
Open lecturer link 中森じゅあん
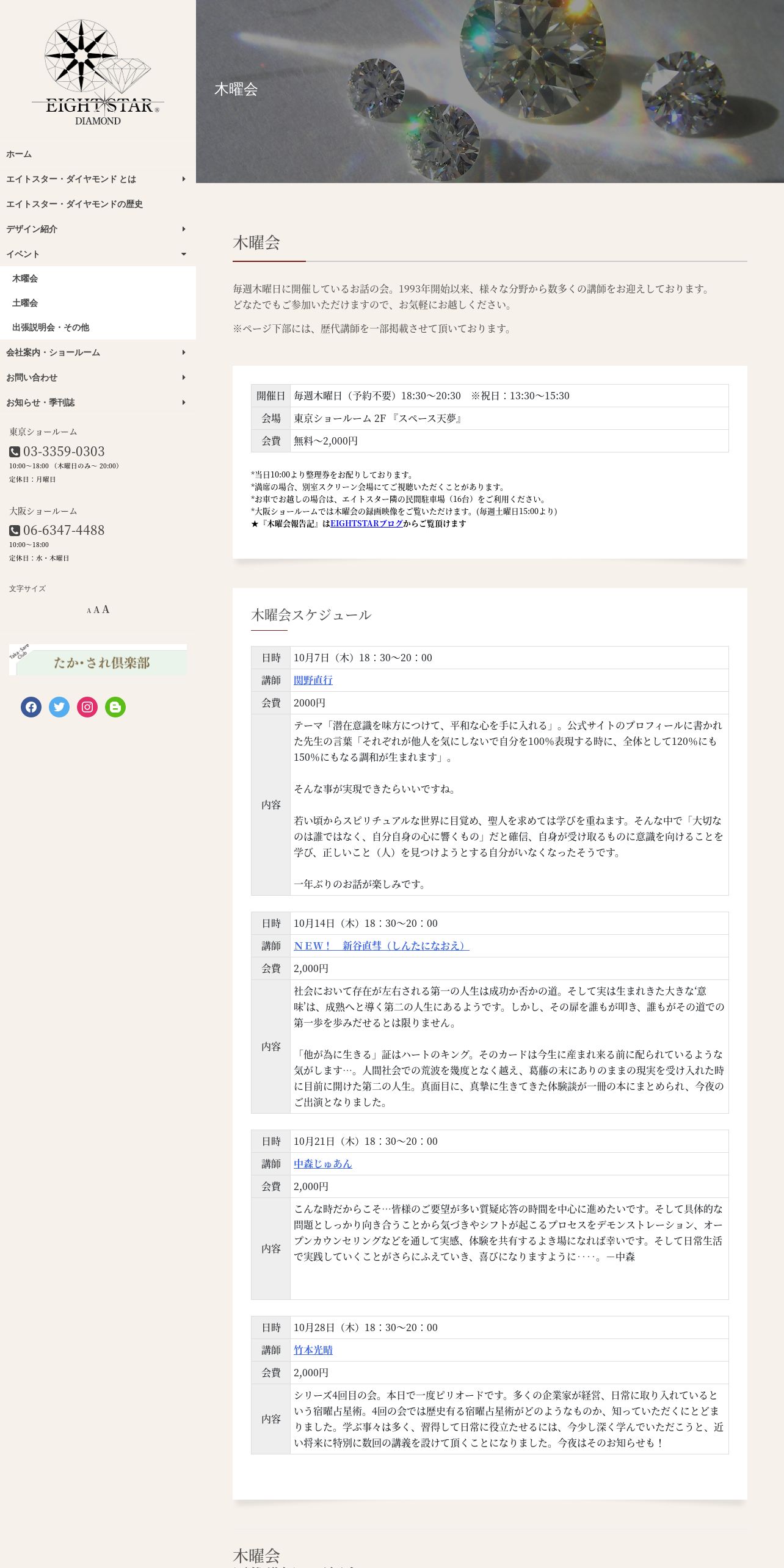[323, 1164]
